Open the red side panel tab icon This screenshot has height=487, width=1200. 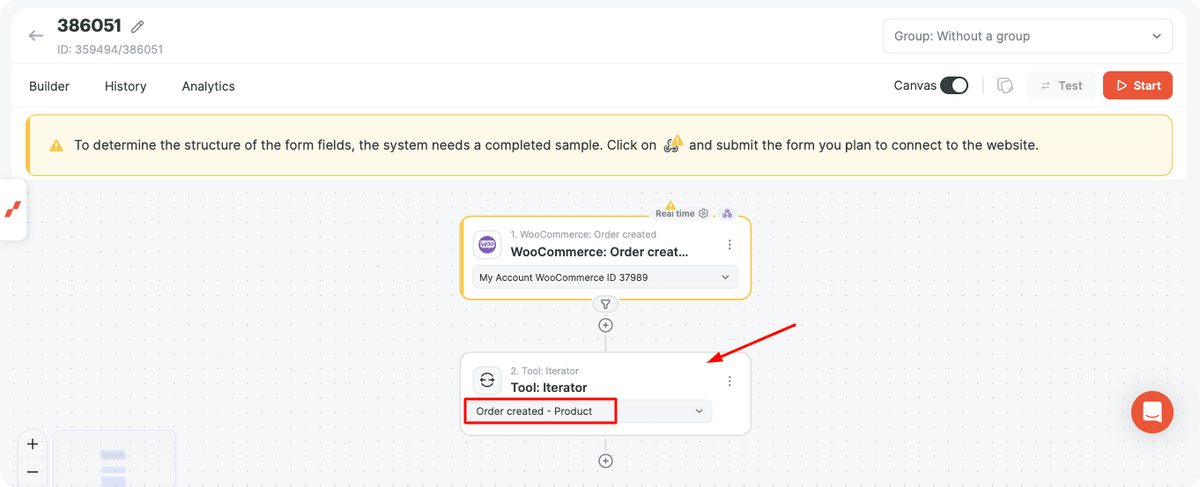(x=13, y=209)
